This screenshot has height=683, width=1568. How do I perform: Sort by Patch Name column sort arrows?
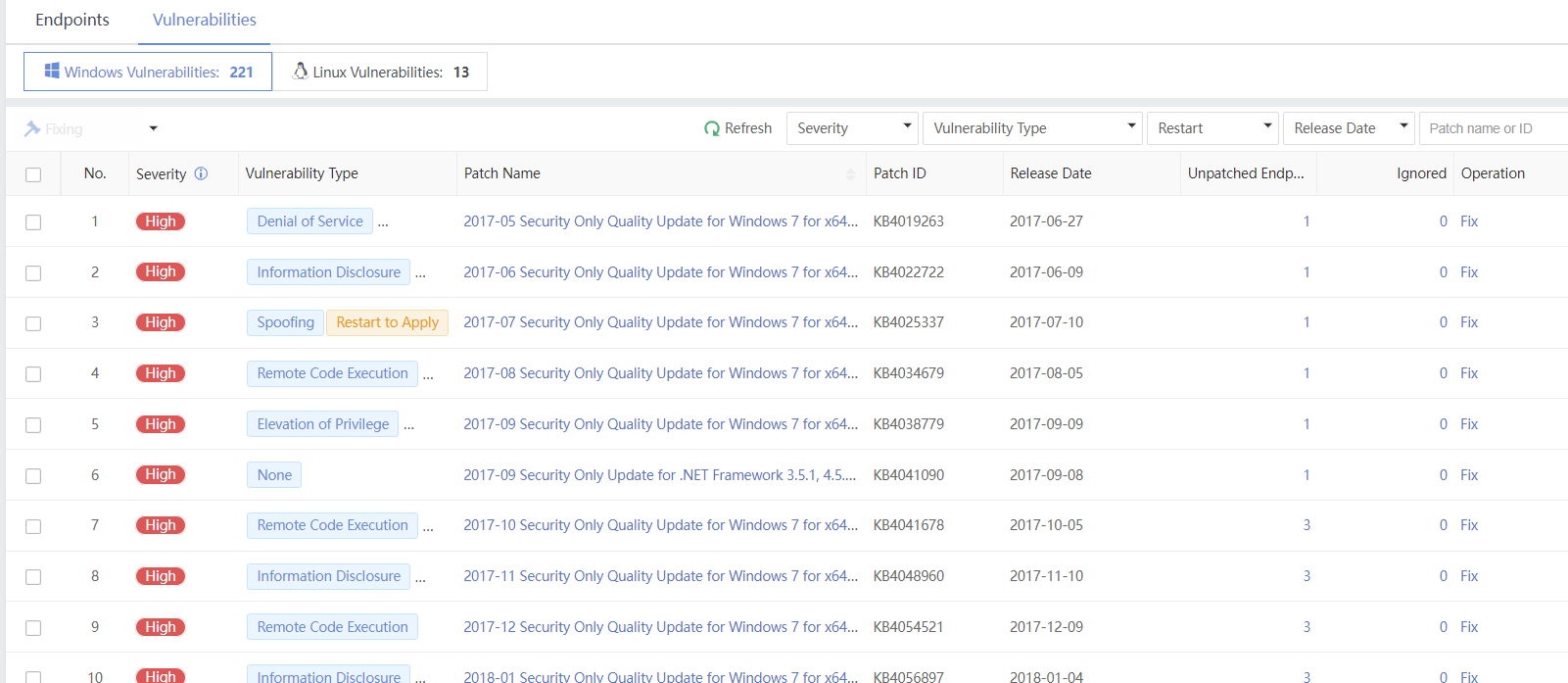[849, 174]
